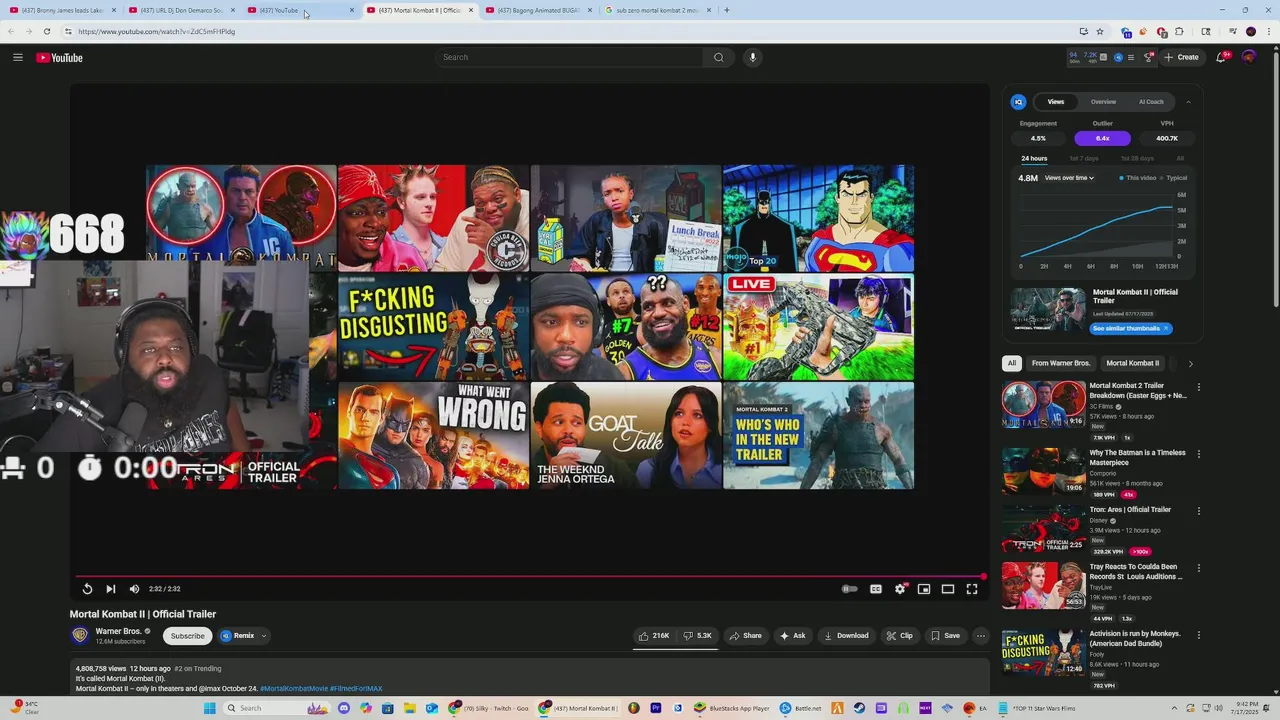Toggle closed captions CC button
1280x720 pixels.
point(876,589)
